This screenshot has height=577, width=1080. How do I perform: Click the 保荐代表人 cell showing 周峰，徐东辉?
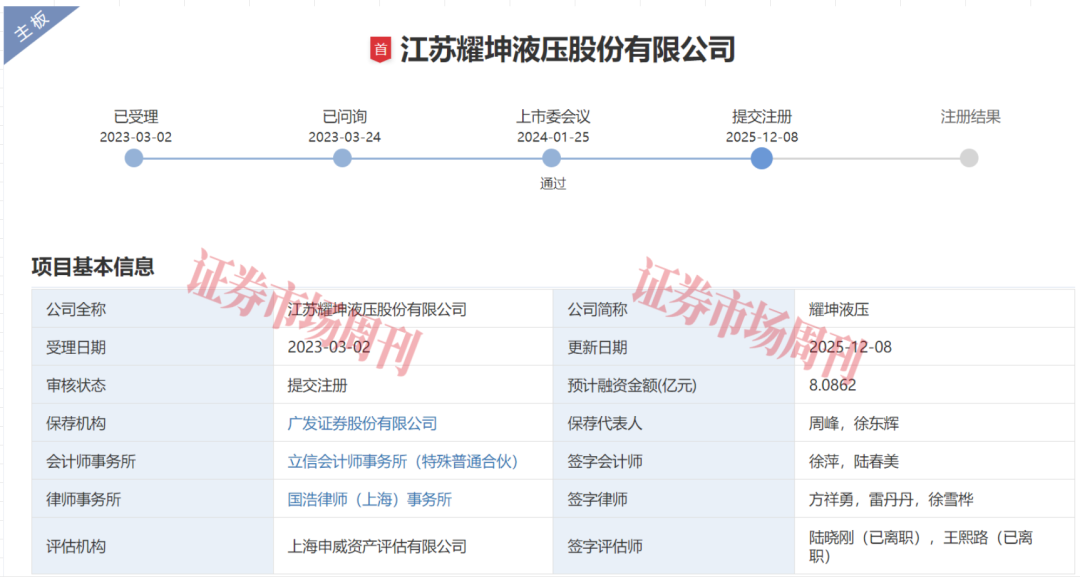[x=852, y=422]
